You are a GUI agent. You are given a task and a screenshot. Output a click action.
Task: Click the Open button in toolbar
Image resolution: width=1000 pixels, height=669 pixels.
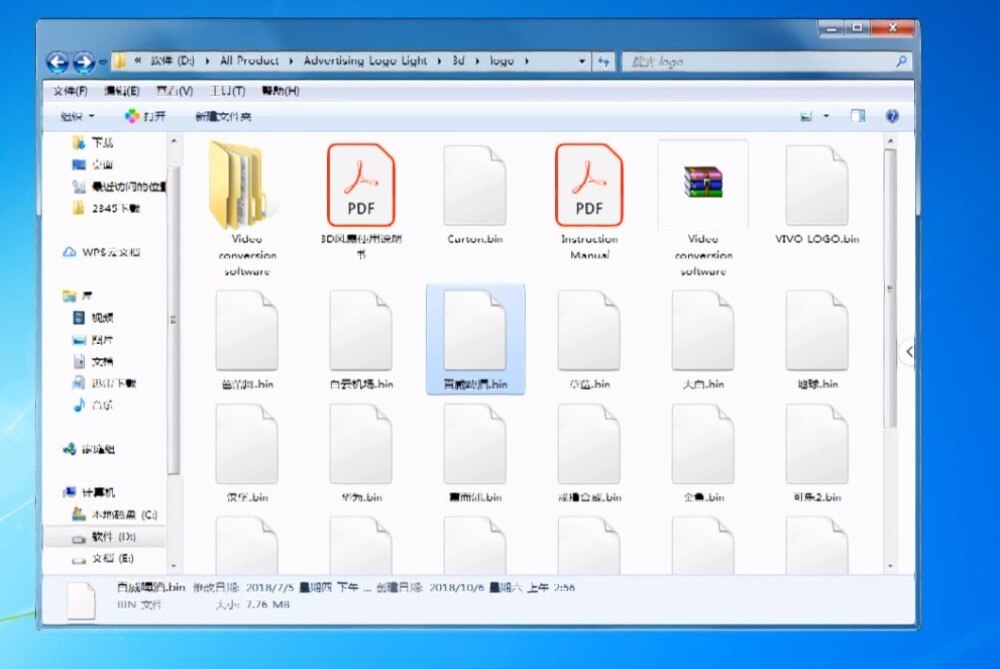tap(145, 116)
